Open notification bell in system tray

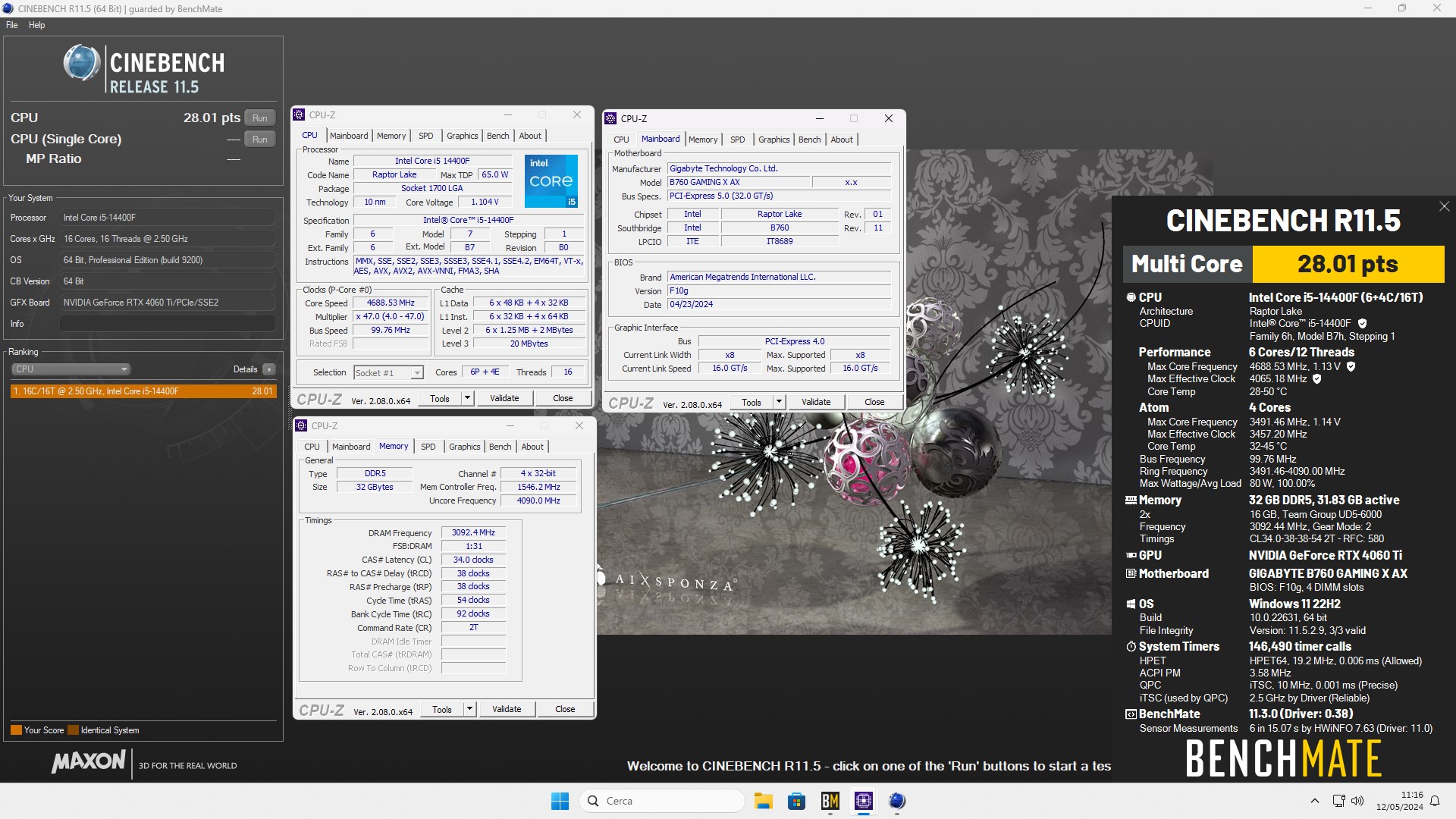pos(1435,801)
